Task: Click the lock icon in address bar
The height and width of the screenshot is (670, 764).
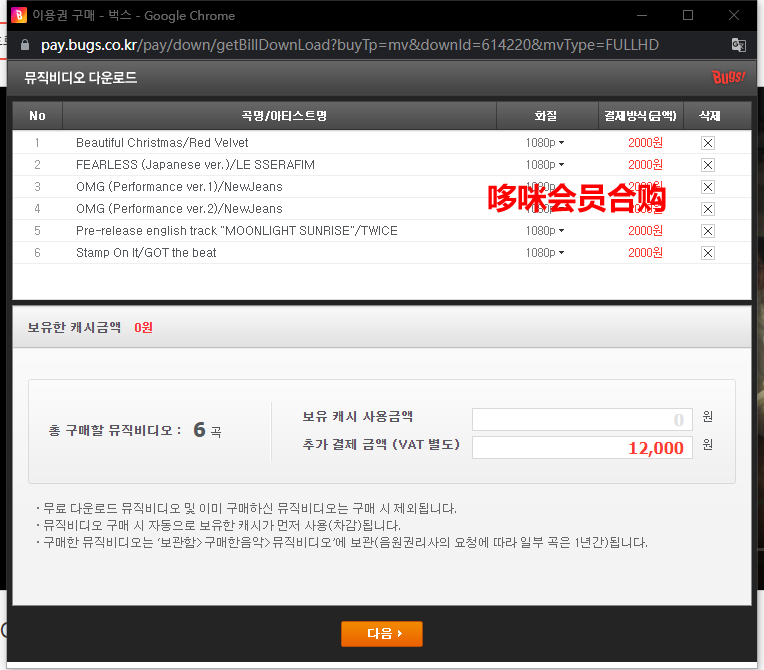Action: (x=25, y=45)
